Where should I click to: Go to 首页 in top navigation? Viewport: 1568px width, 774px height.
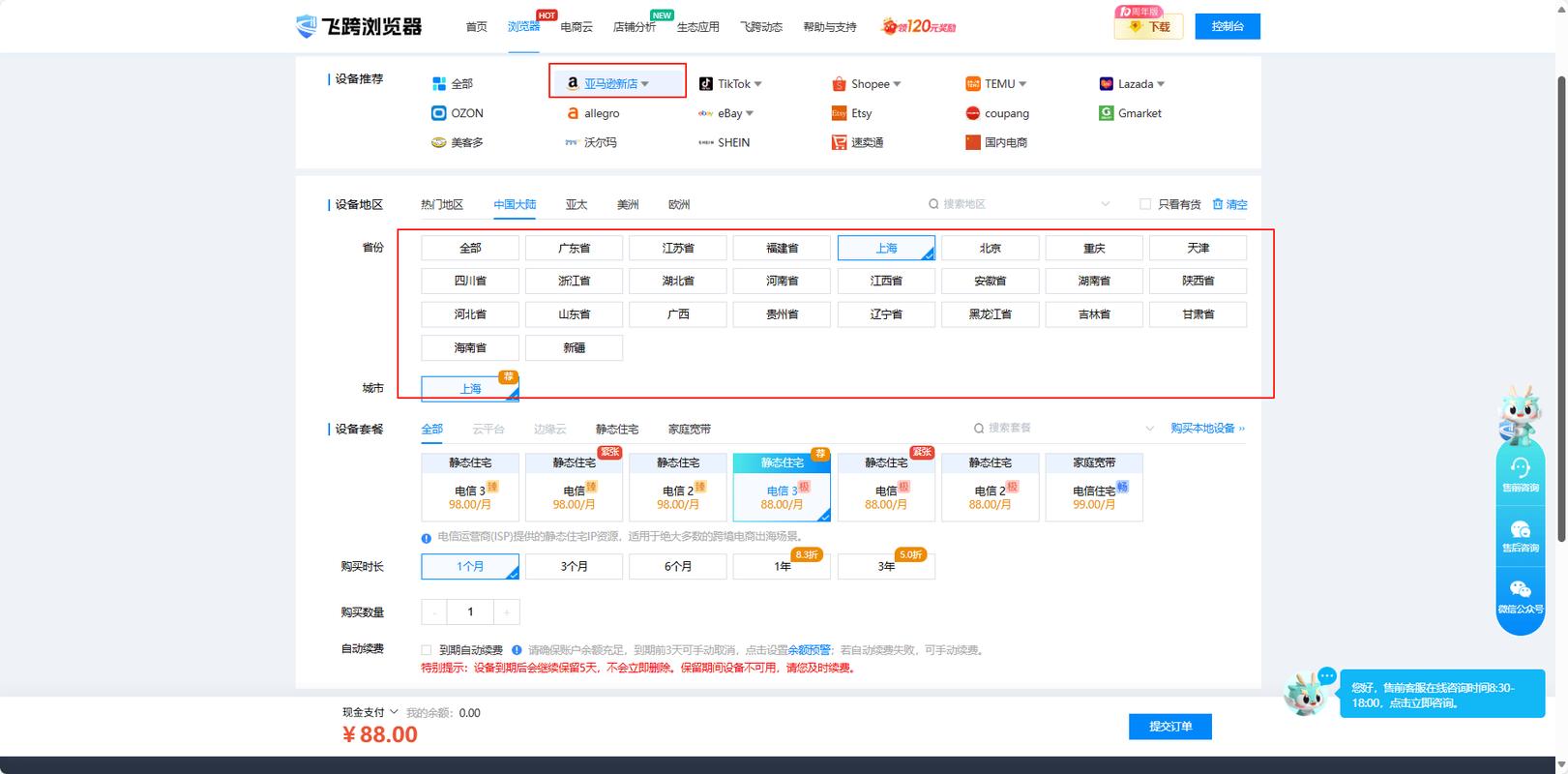tap(477, 27)
